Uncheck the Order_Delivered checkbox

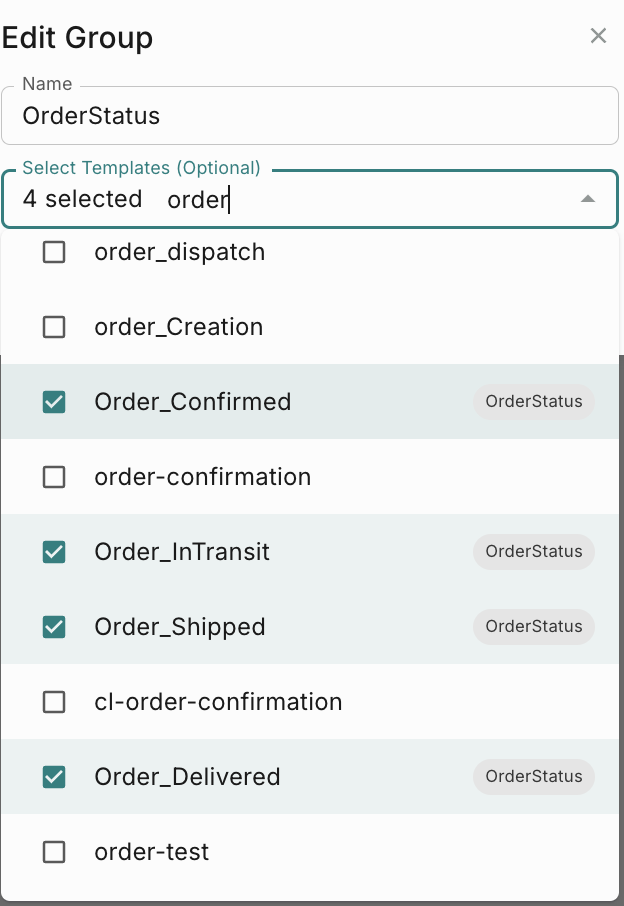pos(54,777)
